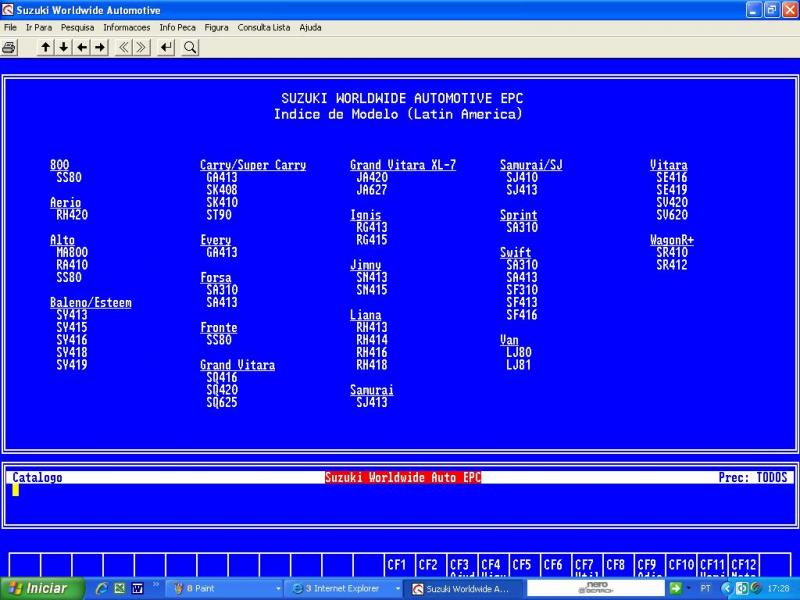
Task: Select model SN413 under Jimny
Action: pos(372,278)
